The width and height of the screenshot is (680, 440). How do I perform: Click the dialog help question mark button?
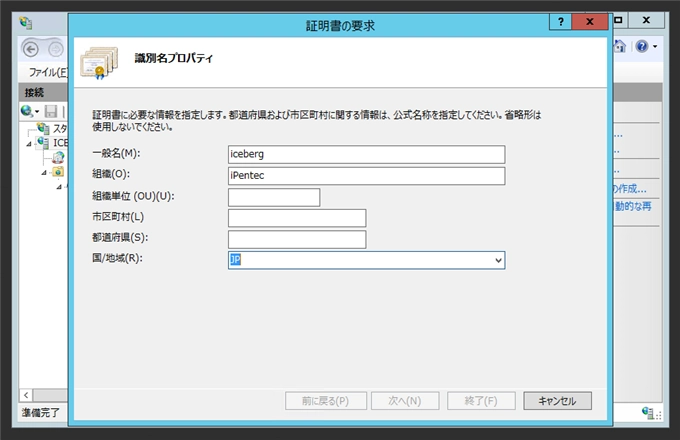pyautogui.click(x=560, y=22)
